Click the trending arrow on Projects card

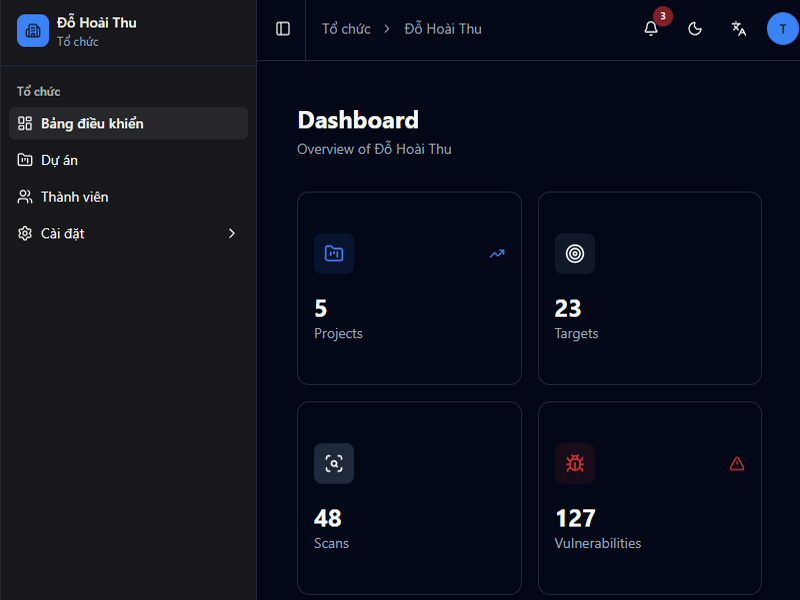[x=497, y=254]
